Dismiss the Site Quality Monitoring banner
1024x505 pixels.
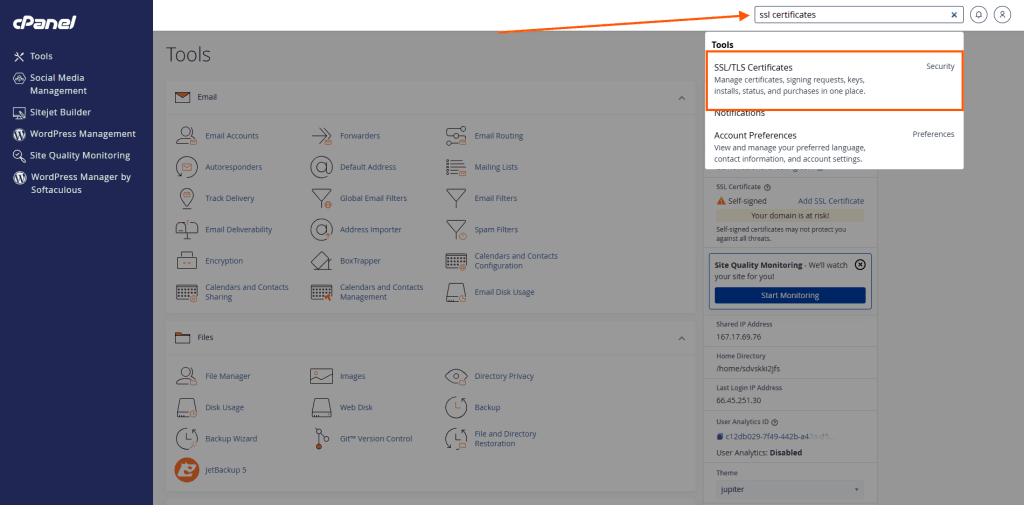(x=860, y=265)
